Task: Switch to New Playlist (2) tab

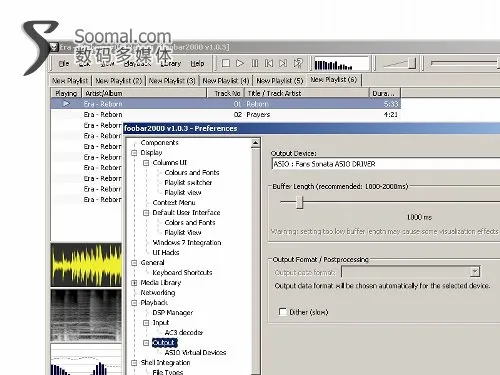Action: point(119,81)
